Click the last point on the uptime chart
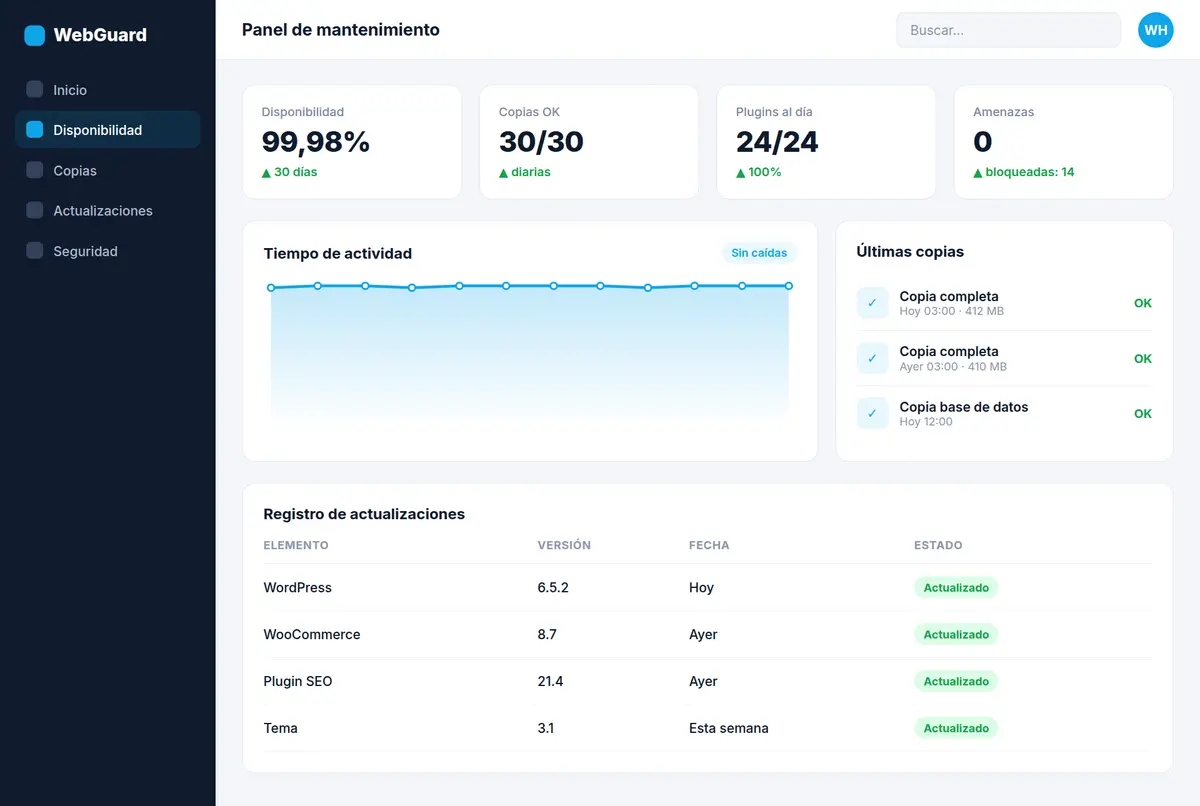This screenshot has width=1200, height=806. pos(789,286)
